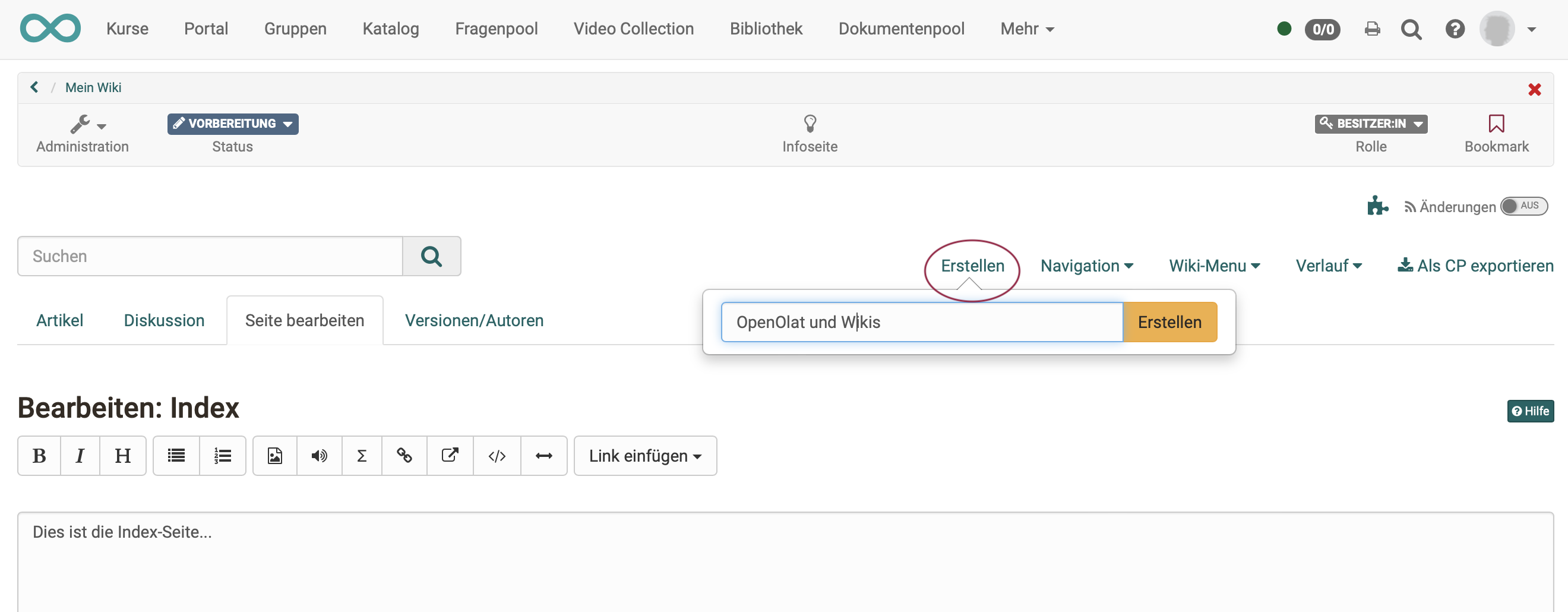This screenshot has width=1568, height=612.
Task: Apply italic formatting
Action: point(80,456)
